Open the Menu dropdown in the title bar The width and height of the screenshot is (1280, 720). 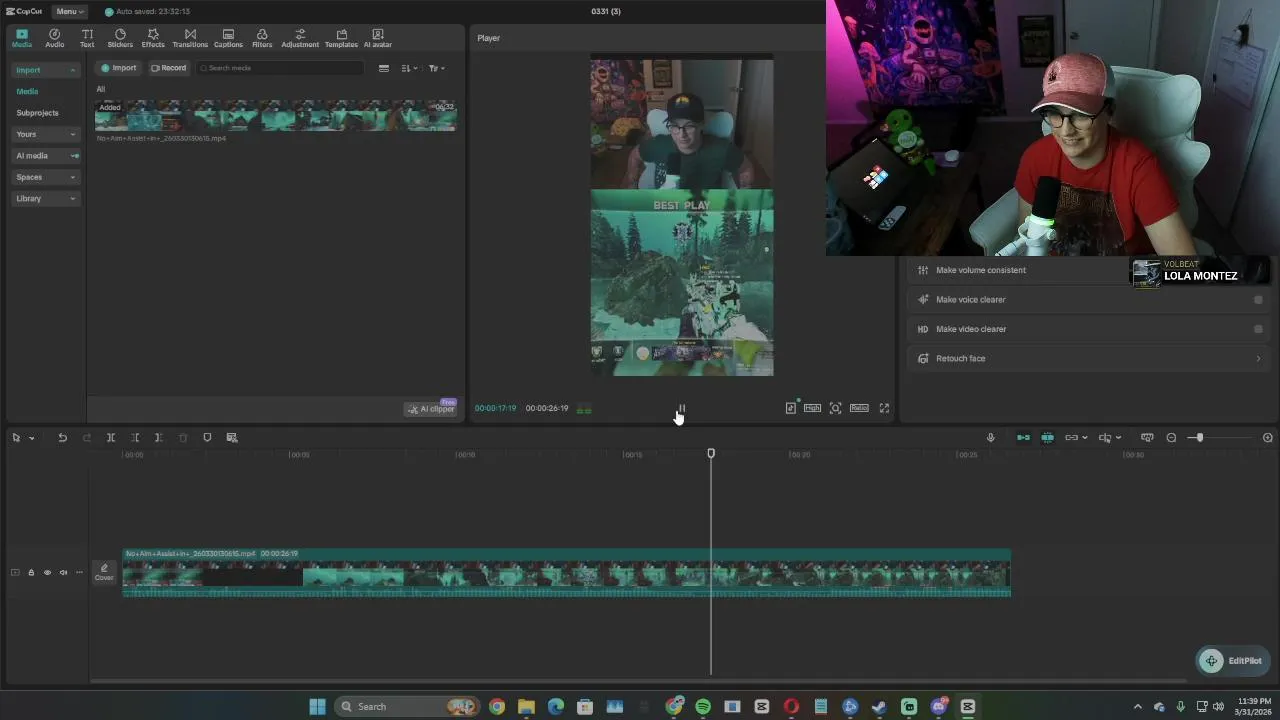pyautogui.click(x=68, y=11)
